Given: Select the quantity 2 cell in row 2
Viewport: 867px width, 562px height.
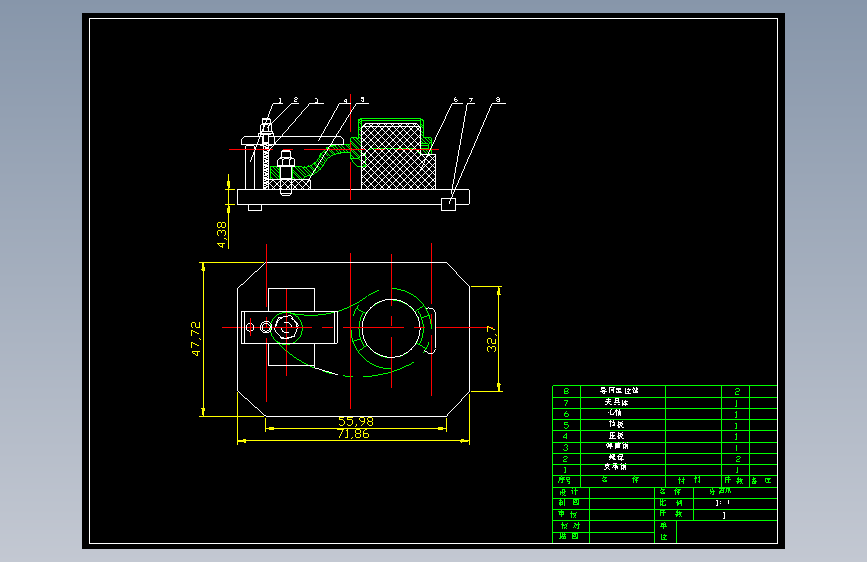Looking at the screenshot, I should click(736, 459).
